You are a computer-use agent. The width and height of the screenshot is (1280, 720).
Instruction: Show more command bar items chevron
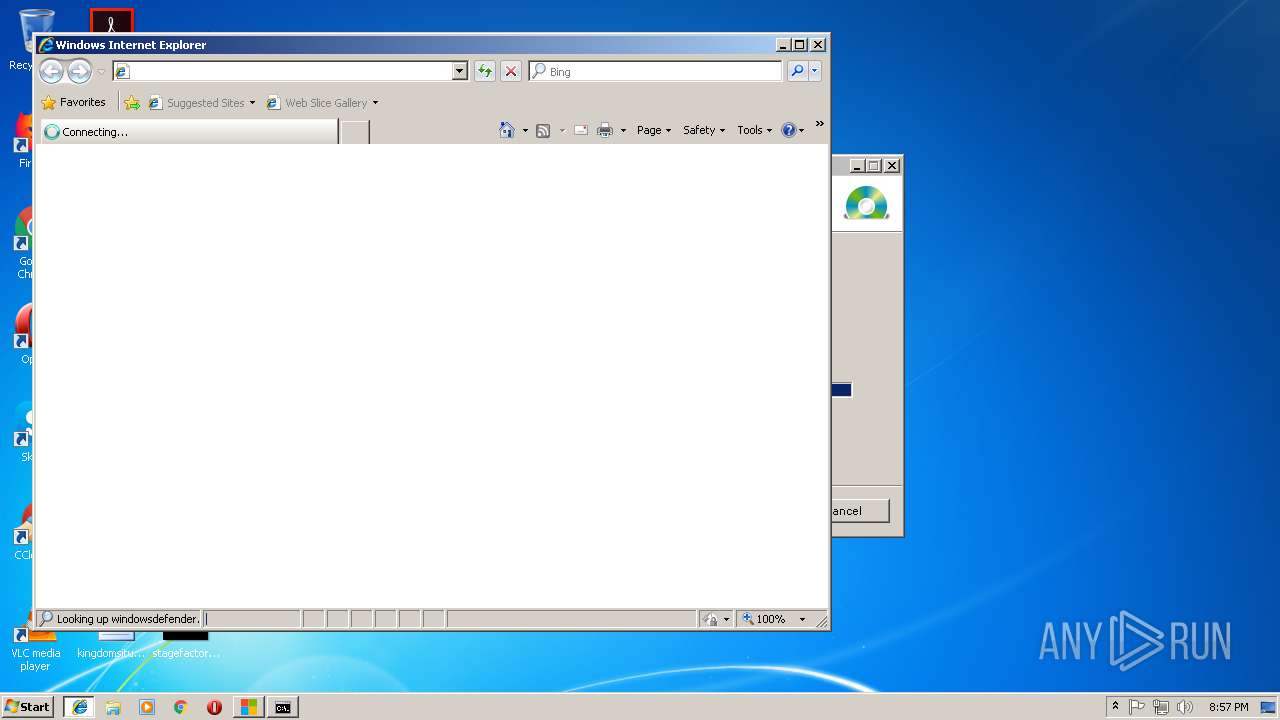819,125
